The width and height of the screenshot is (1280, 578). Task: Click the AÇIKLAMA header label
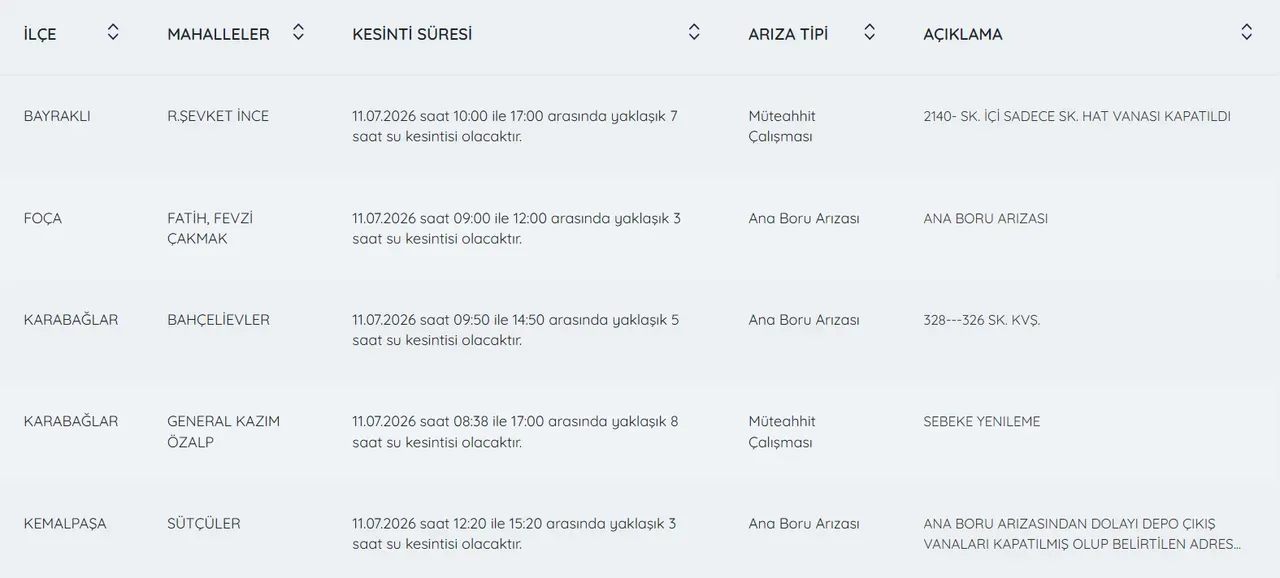(x=963, y=34)
